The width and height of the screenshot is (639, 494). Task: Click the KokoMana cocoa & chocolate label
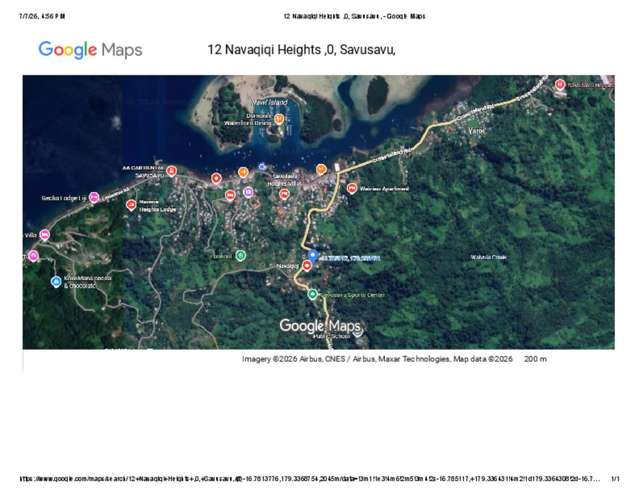click(87, 282)
